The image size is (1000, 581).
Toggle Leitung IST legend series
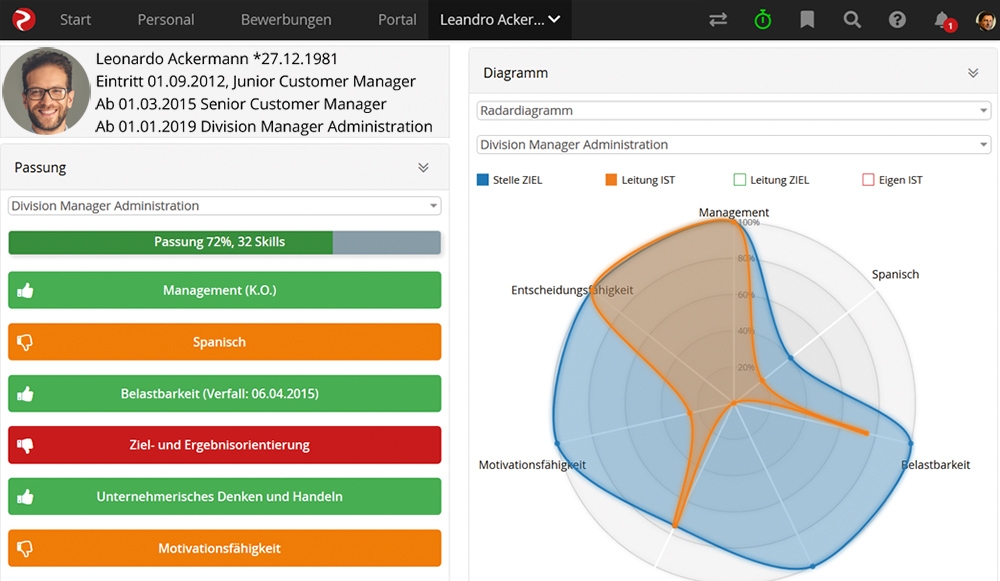(640, 180)
